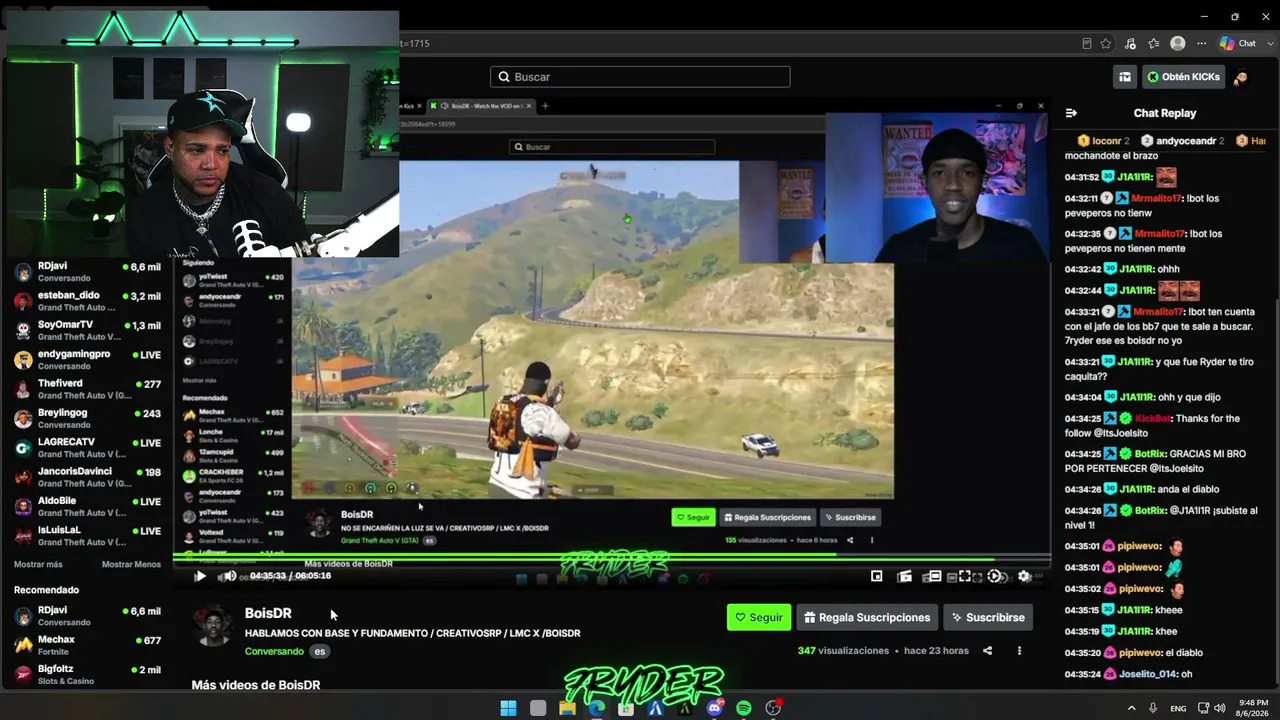Open Discord from the taskbar
1280x720 pixels.
(x=714, y=708)
